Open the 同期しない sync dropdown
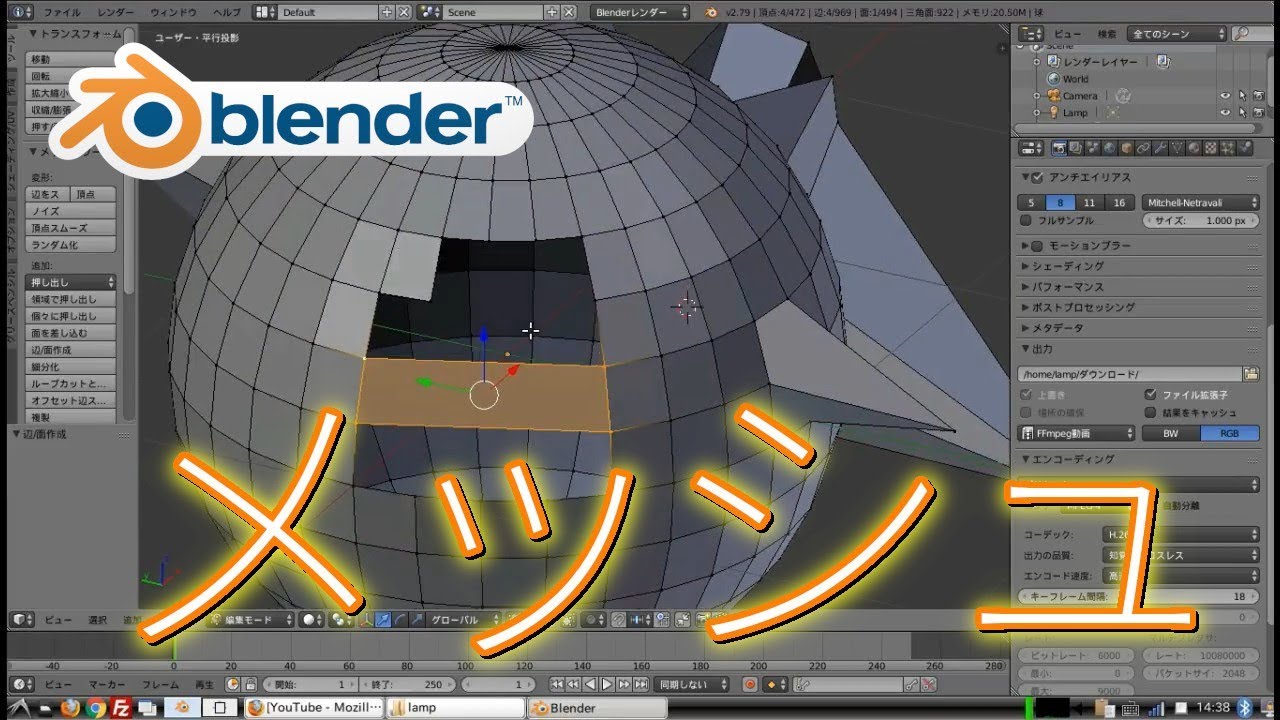 (691, 685)
